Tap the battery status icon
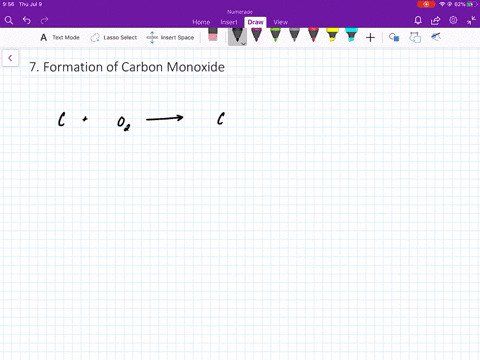480x360 pixels. [472, 4]
